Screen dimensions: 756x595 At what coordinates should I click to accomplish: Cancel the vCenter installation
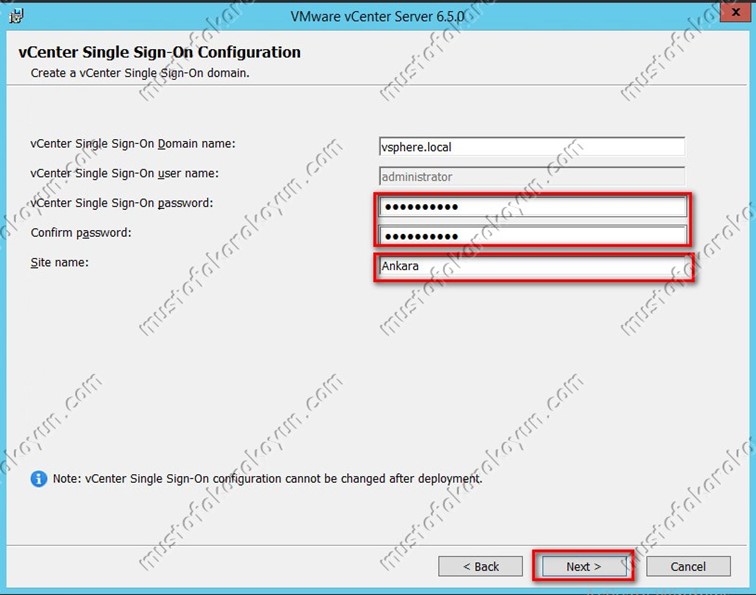tap(688, 566)
